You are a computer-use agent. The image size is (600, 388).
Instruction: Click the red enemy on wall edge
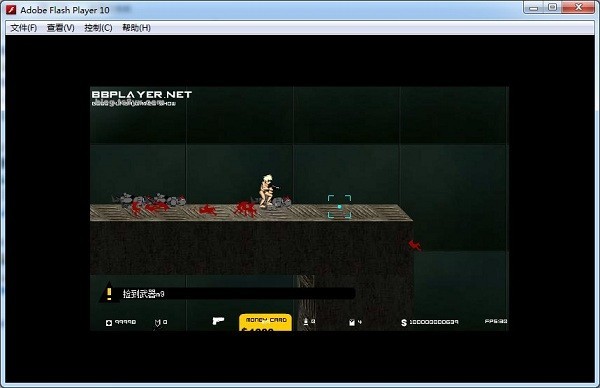415,245
